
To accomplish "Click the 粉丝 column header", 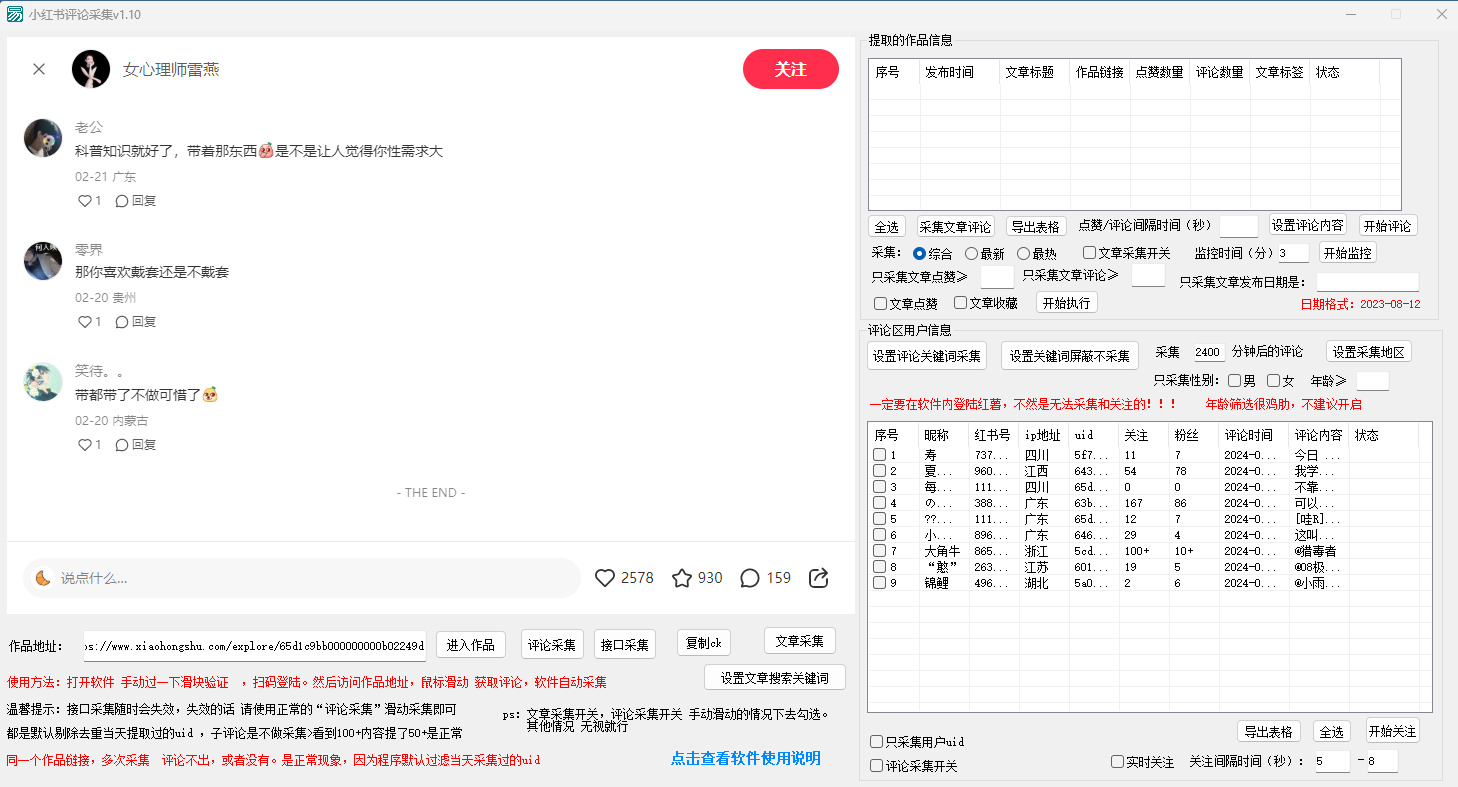I will click(1186, 436).
